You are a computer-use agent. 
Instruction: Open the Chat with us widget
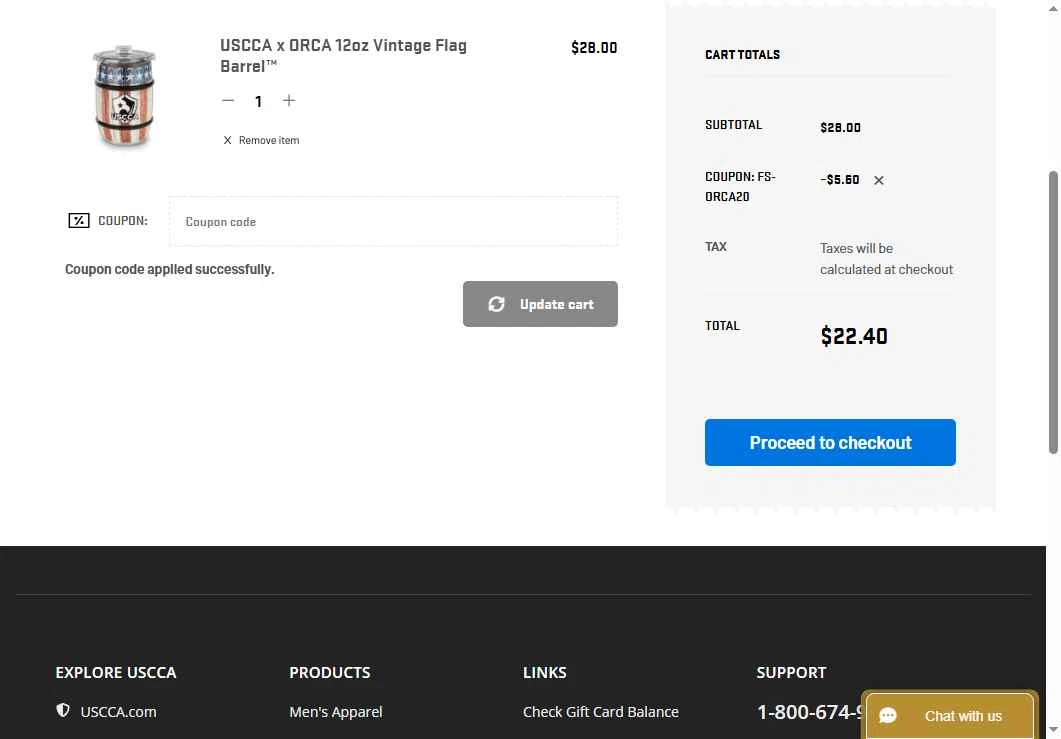(950, 716)
